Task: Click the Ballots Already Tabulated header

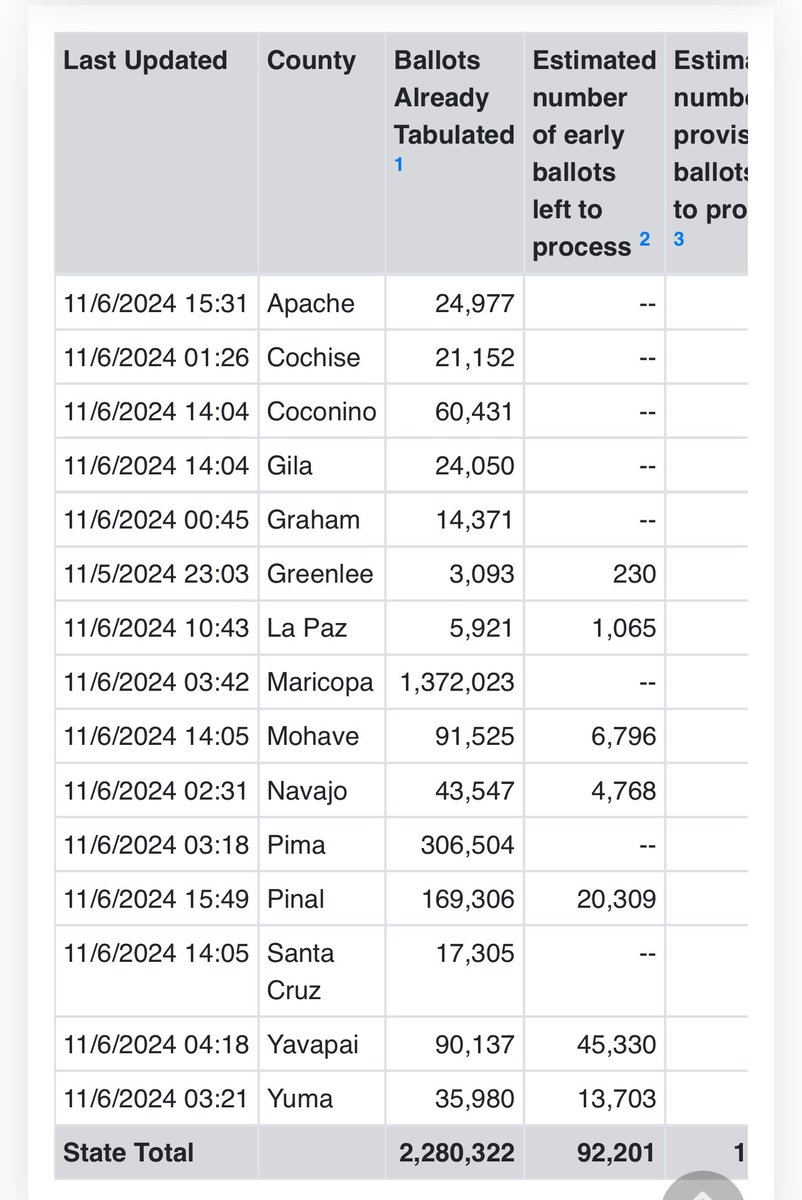Action: [x=453, y=97]
